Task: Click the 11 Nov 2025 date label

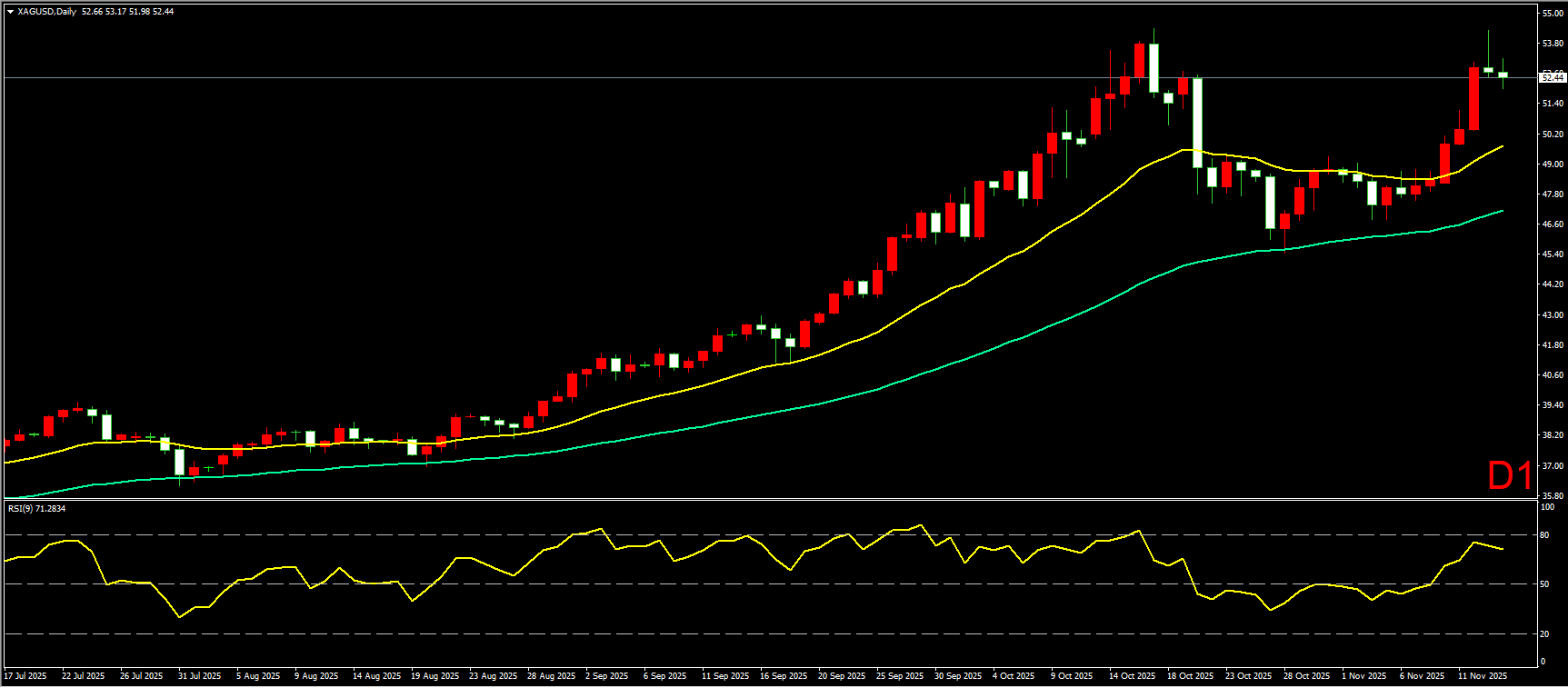Action: pos(1483,676)
